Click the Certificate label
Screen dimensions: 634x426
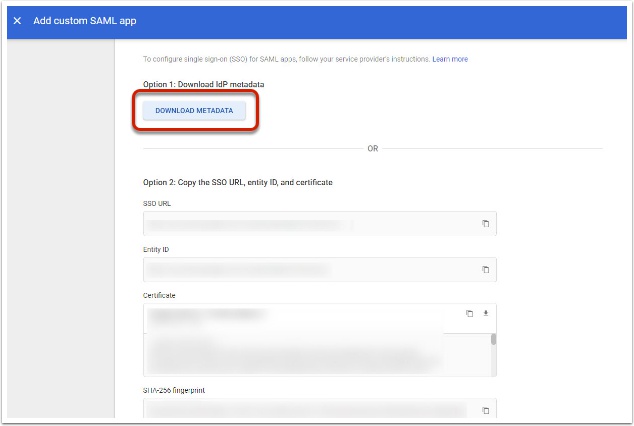(161, 295)
